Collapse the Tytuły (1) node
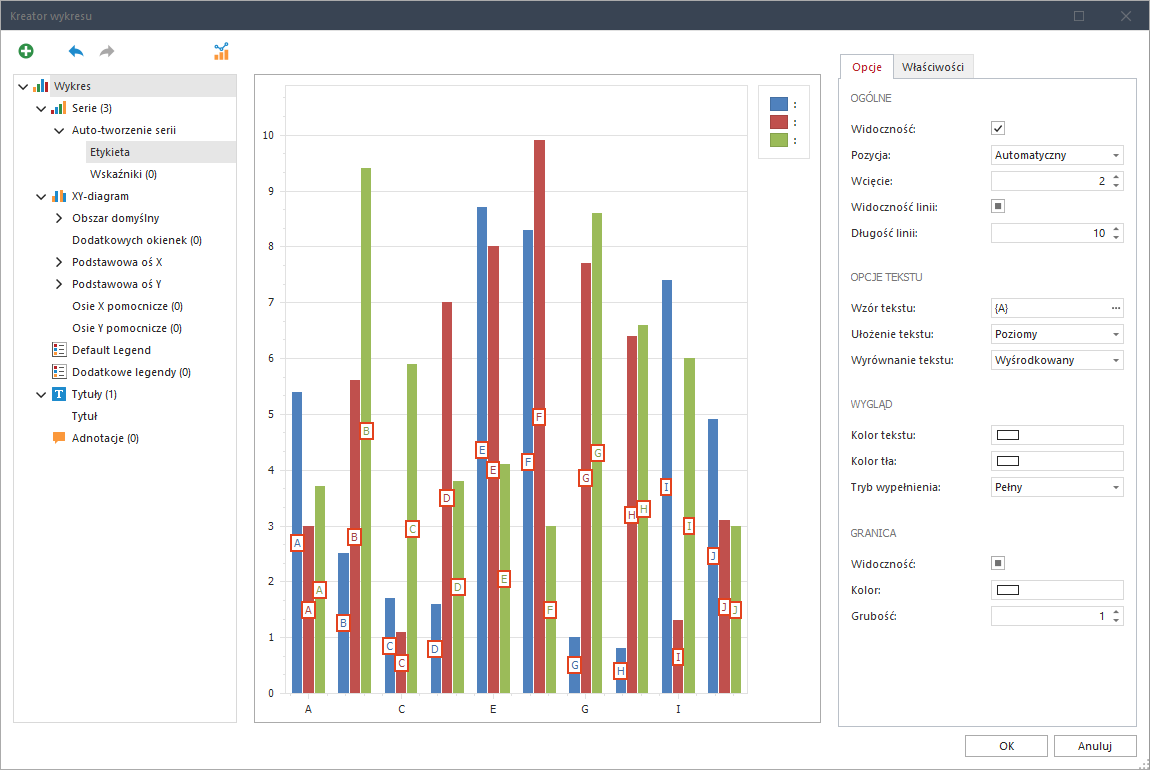This screenshot has height=770, width=1150. click(41, 395)
